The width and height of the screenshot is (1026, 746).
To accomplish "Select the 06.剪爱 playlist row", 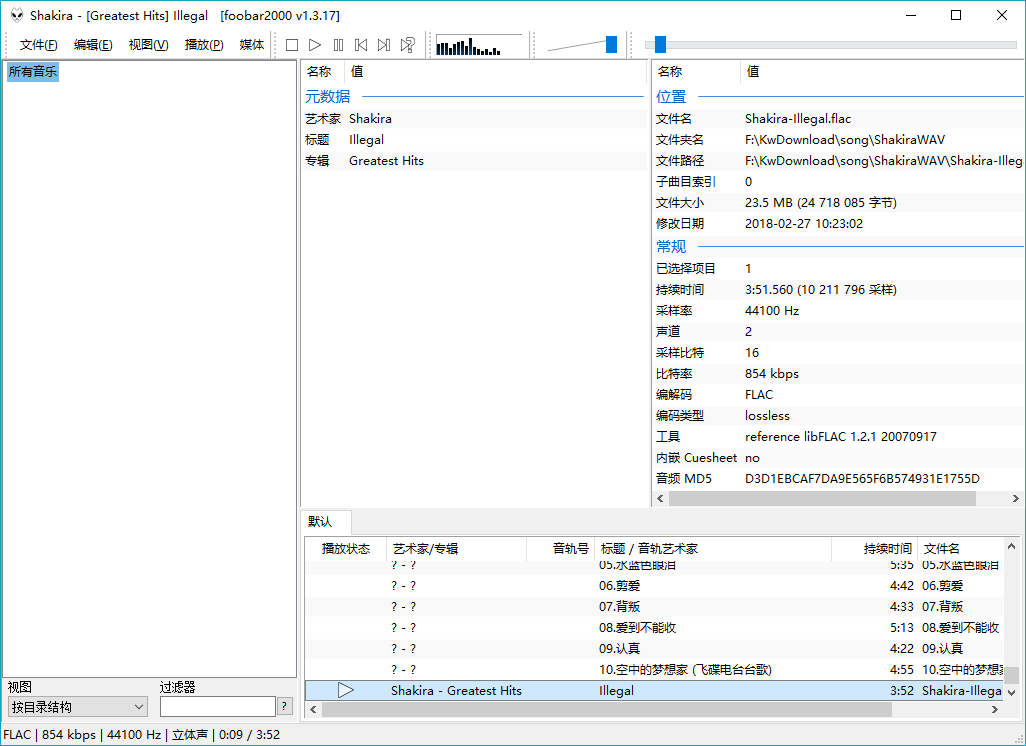I will click(654, 586).
